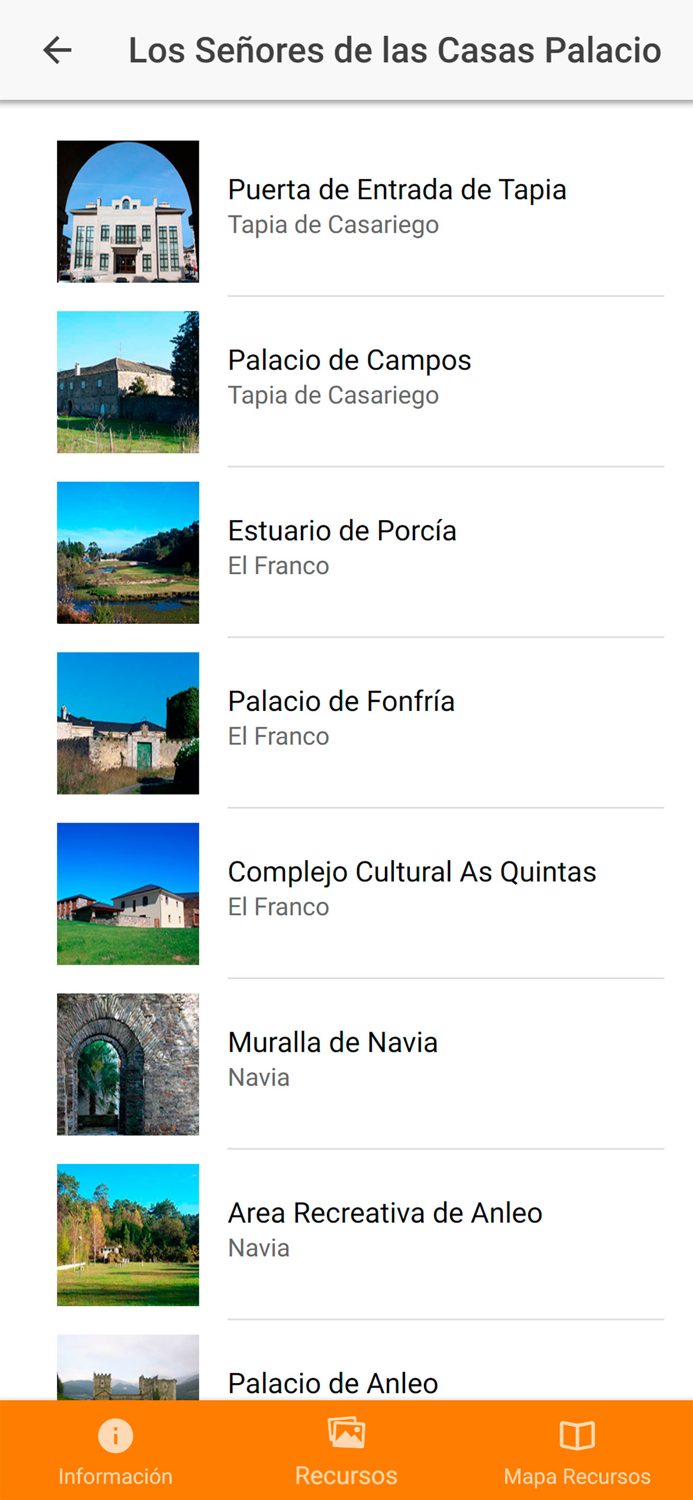The image size is (693, 1500).
Task: Tap the Puerta de Entrada de Tapia thumbnail
Action: coord(128,211)
